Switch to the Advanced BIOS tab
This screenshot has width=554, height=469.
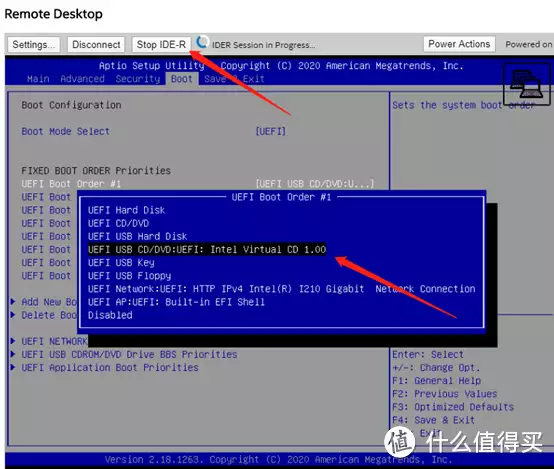82,78
